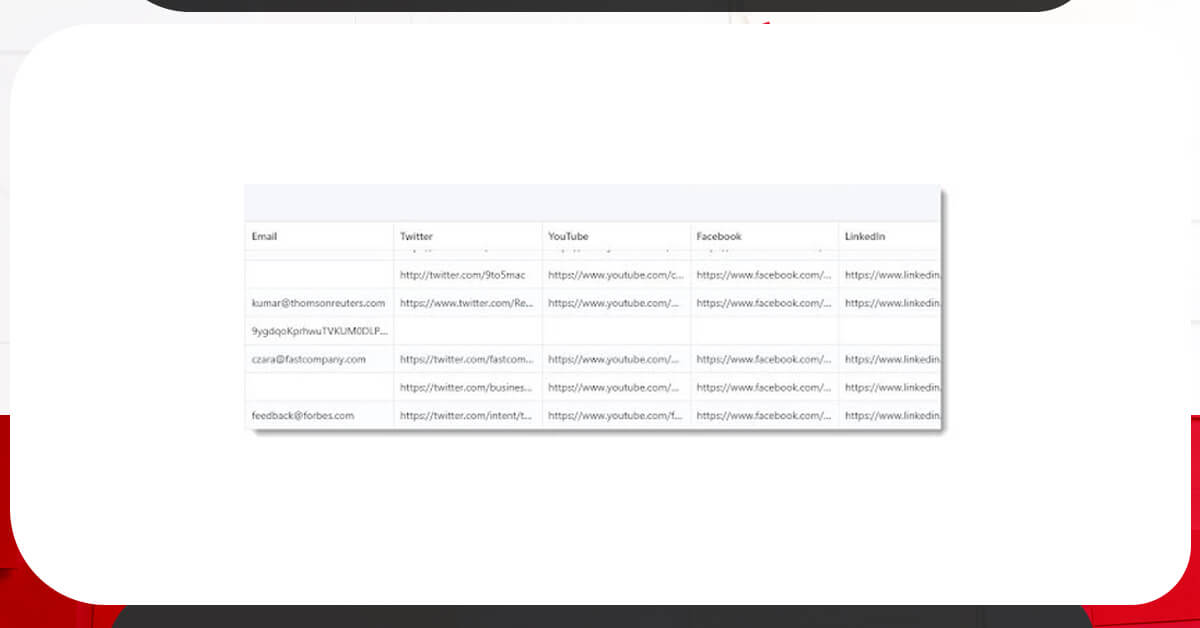Open the https://www.twitter.com/Re... link

[467, 302]
